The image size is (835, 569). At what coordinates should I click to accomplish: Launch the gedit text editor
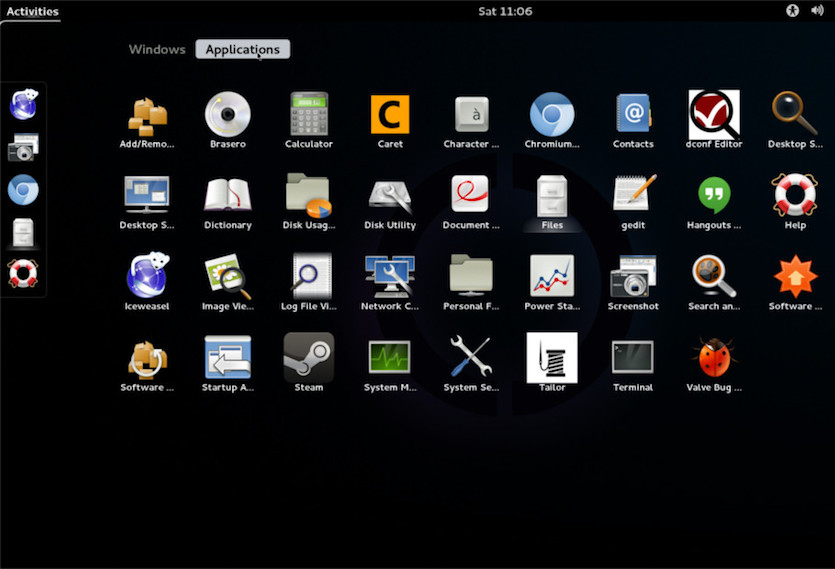[633, 202]
